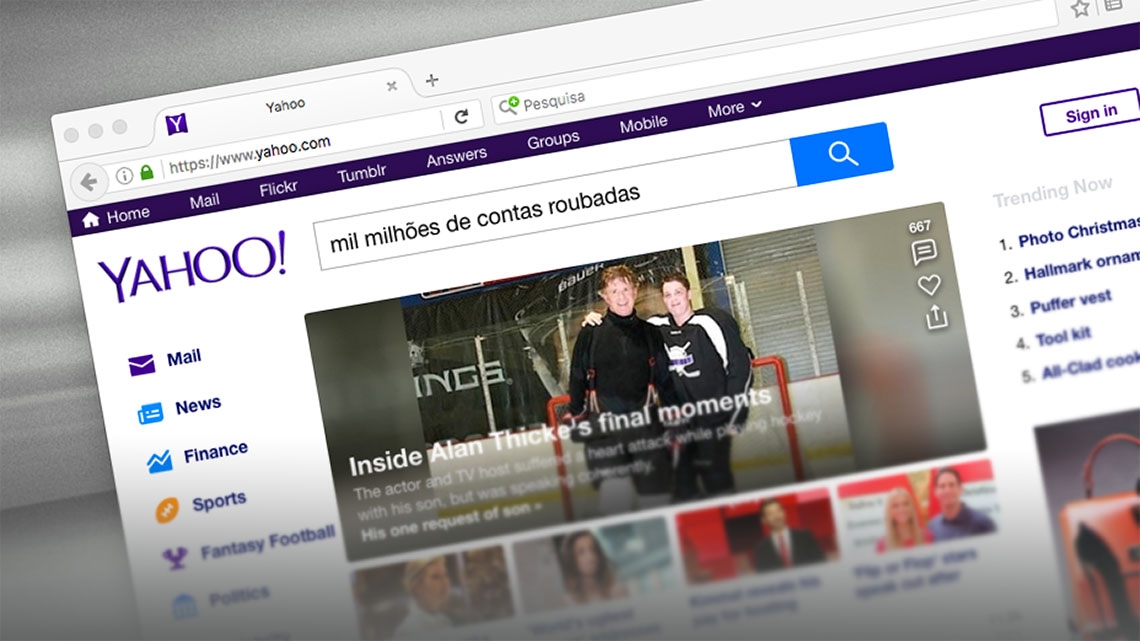Open trending item Photo Christmas
Viewport: 1140px width, 641px height.
1078,233
